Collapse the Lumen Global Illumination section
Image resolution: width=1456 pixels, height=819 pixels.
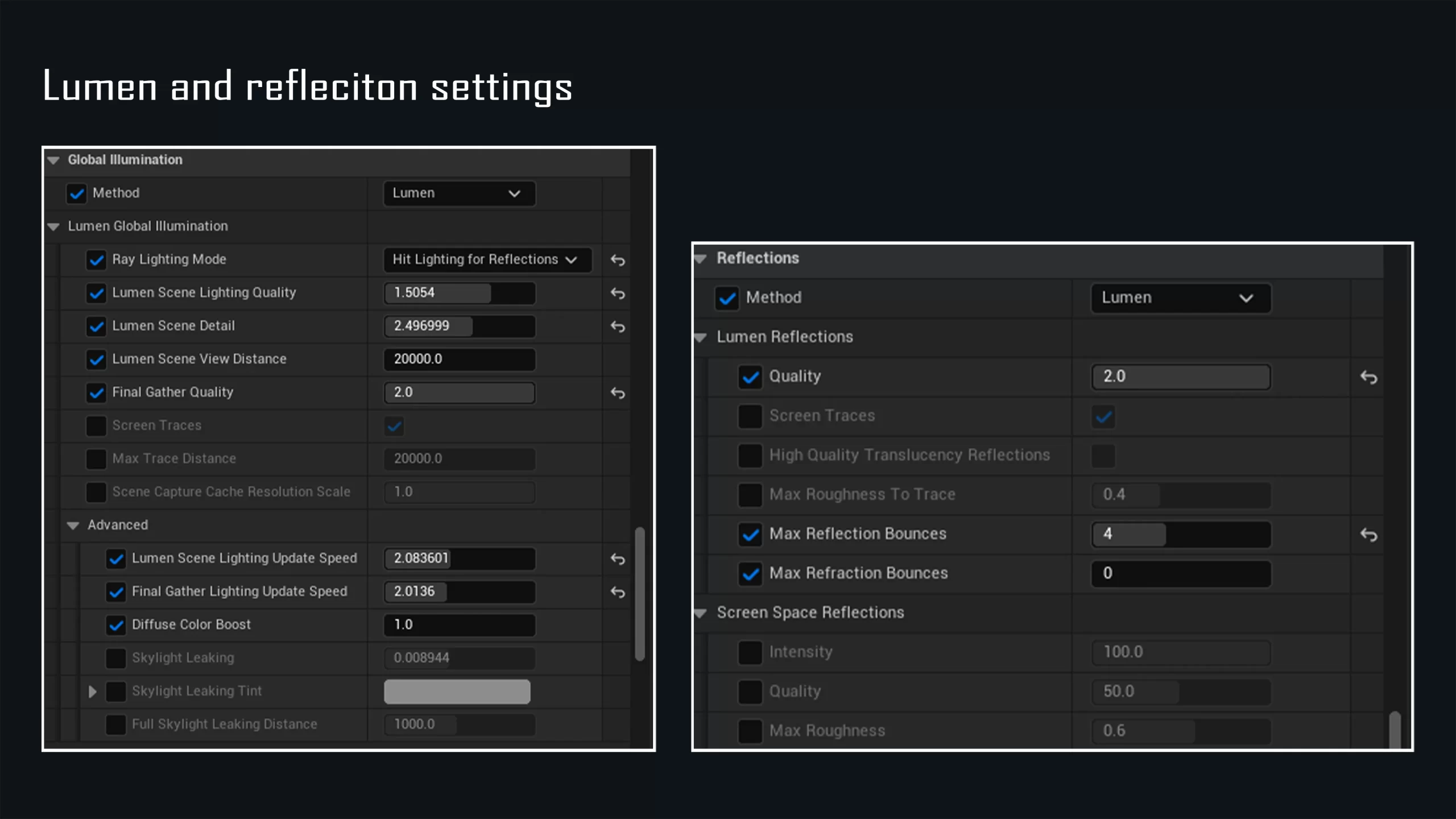click(53, 227)
